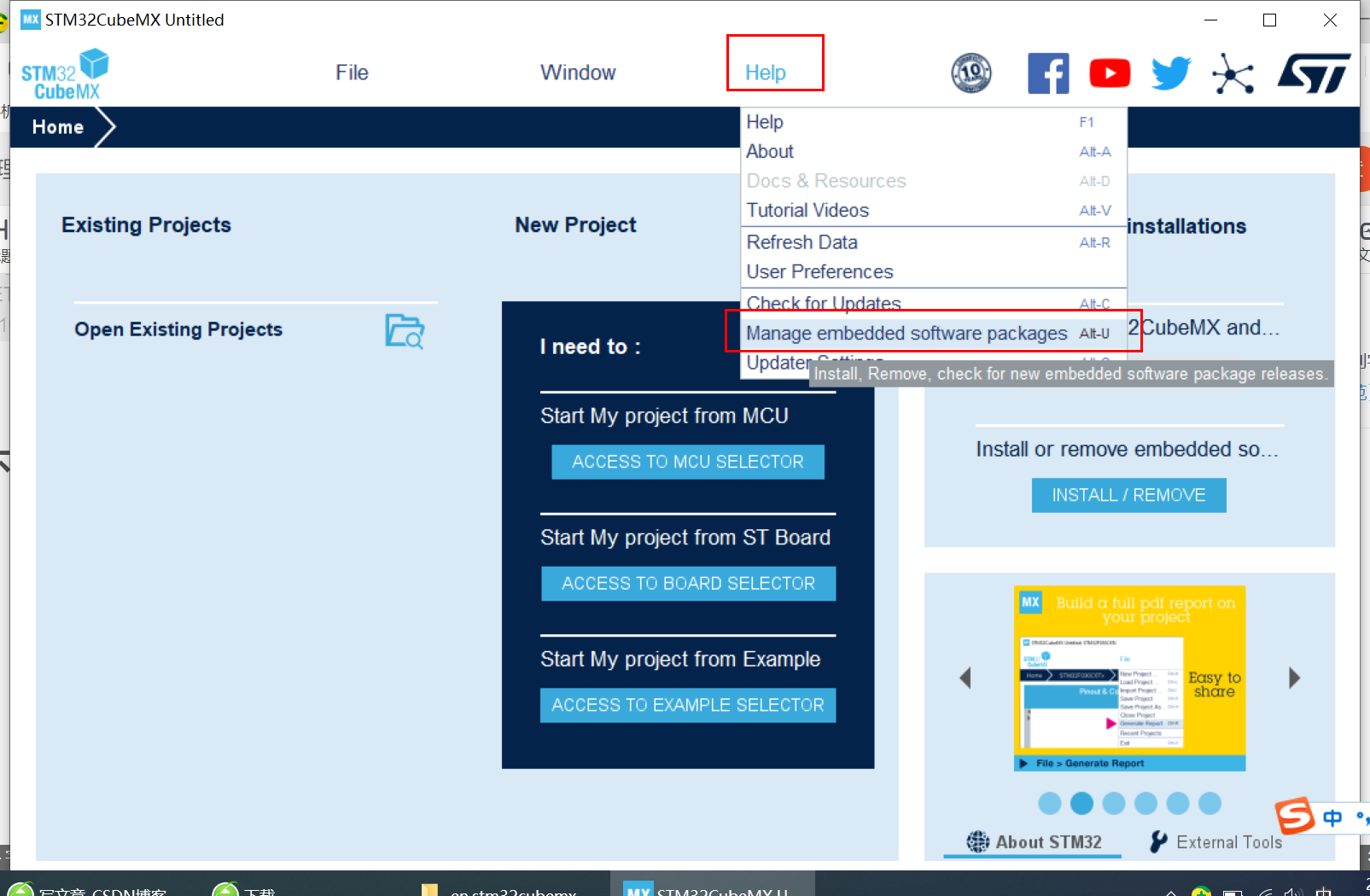Switch to About STM32 tab
The width and height of the screenshot is (1370, 896).
click(1033, 842)
